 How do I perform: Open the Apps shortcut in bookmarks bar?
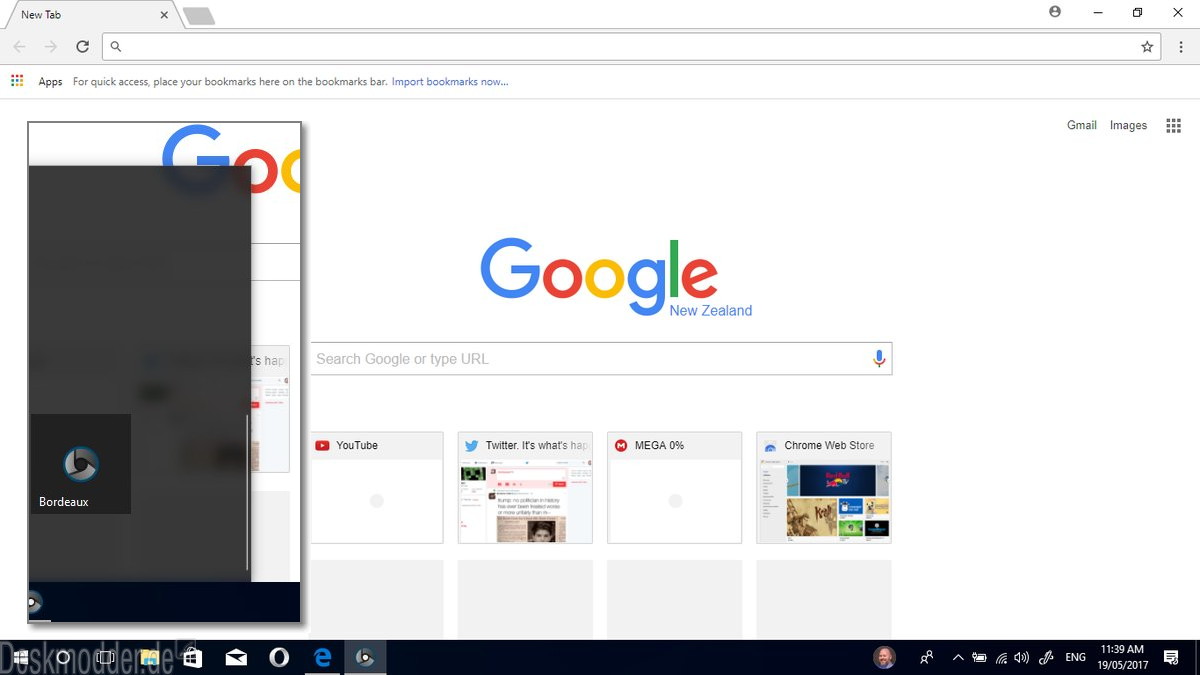(x=37, y=82)
